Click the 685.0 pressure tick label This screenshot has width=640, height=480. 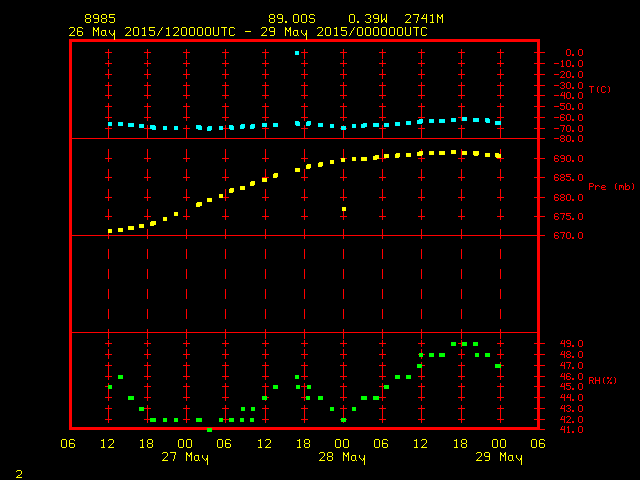point(569,178)
